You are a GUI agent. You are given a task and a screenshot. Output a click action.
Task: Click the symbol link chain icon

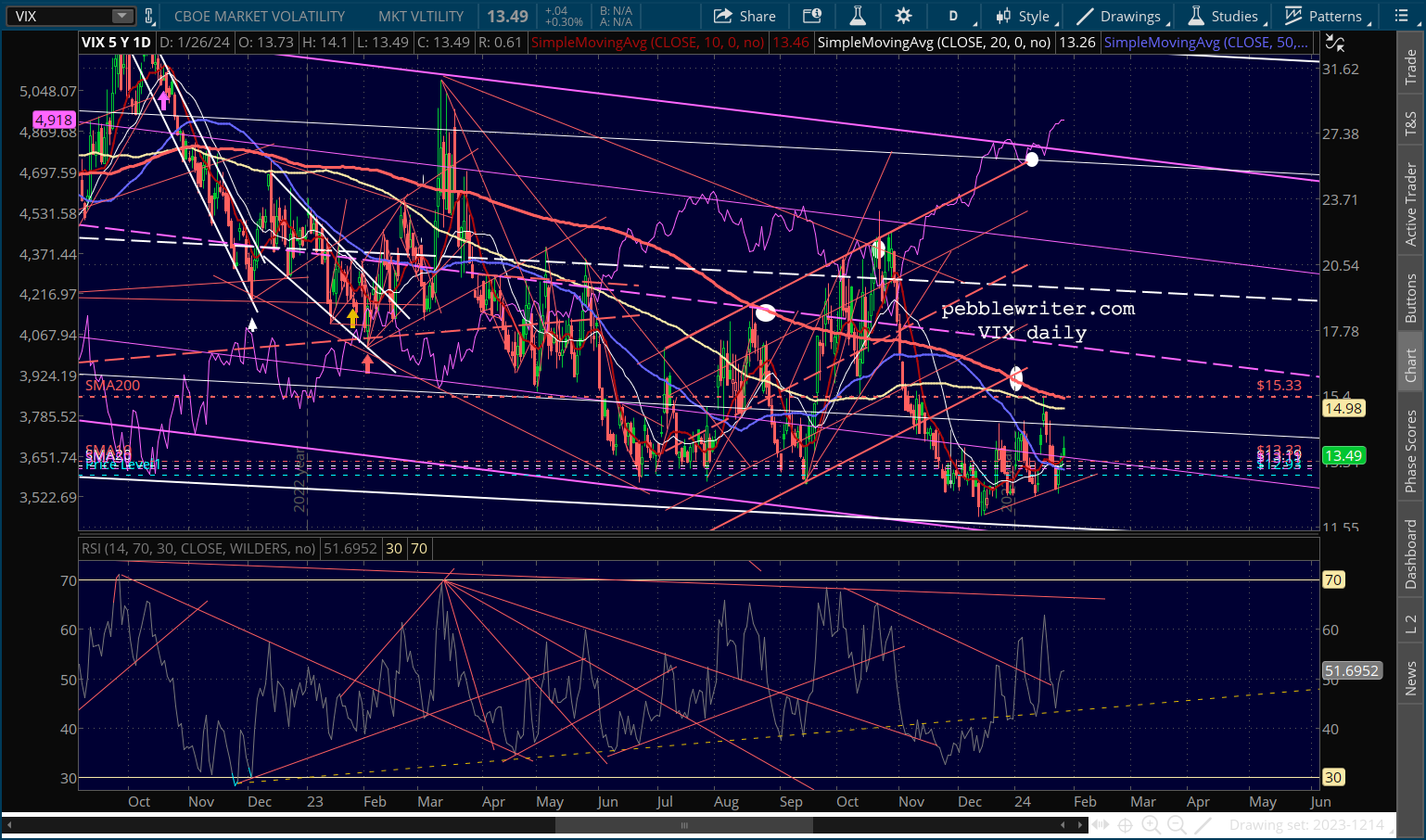[x=149, y=16]
